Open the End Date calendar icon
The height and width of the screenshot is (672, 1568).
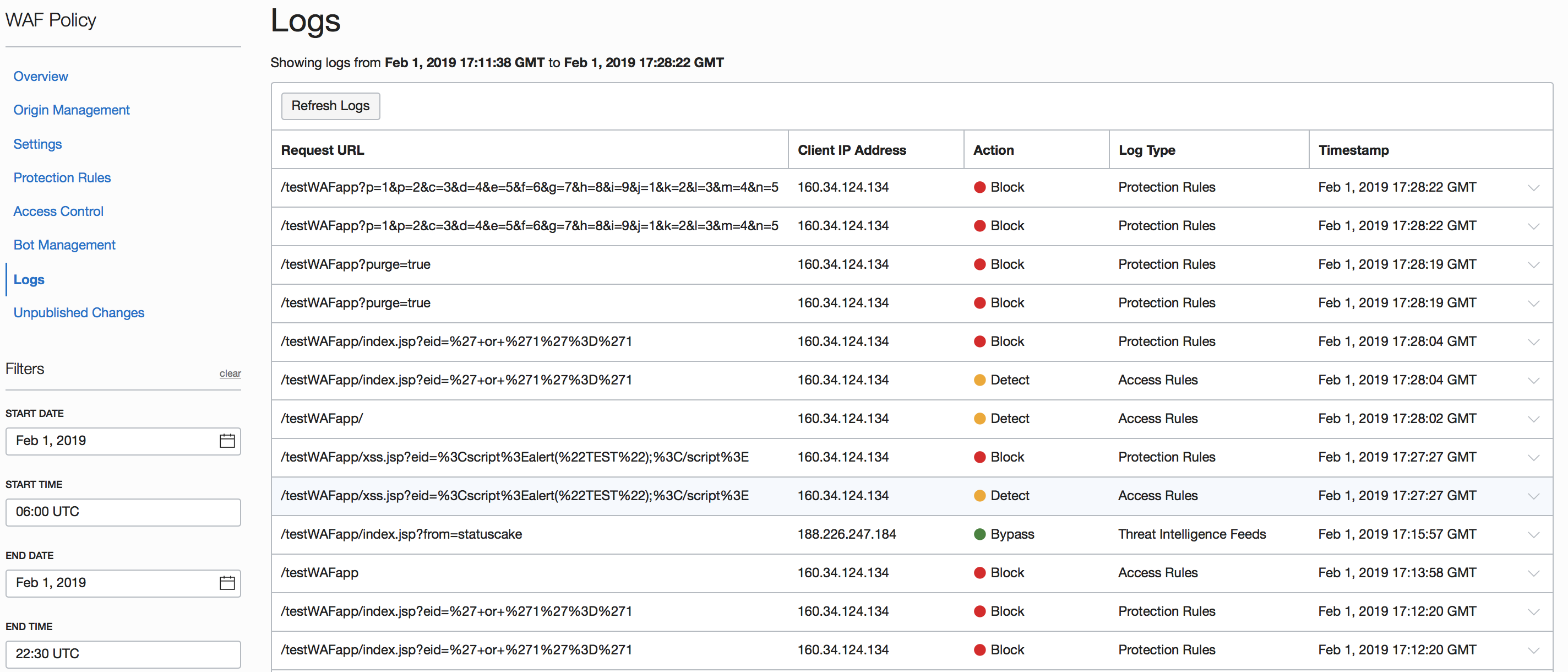click(227, 582)
